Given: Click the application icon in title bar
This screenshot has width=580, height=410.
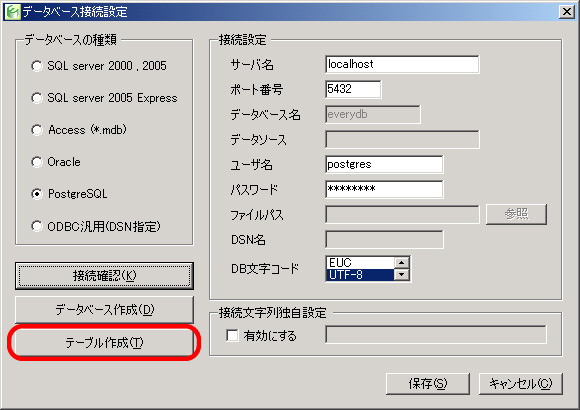Looking at the screenshot, I should (x=13, y=11).
